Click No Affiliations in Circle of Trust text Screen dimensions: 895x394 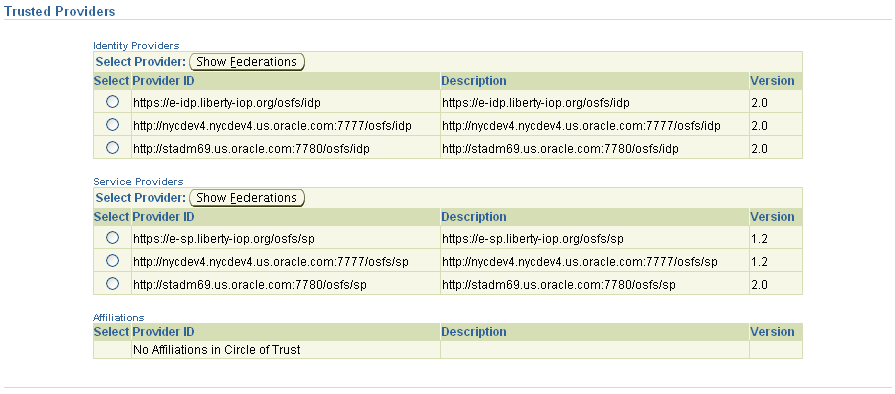(x=216, y=349)
